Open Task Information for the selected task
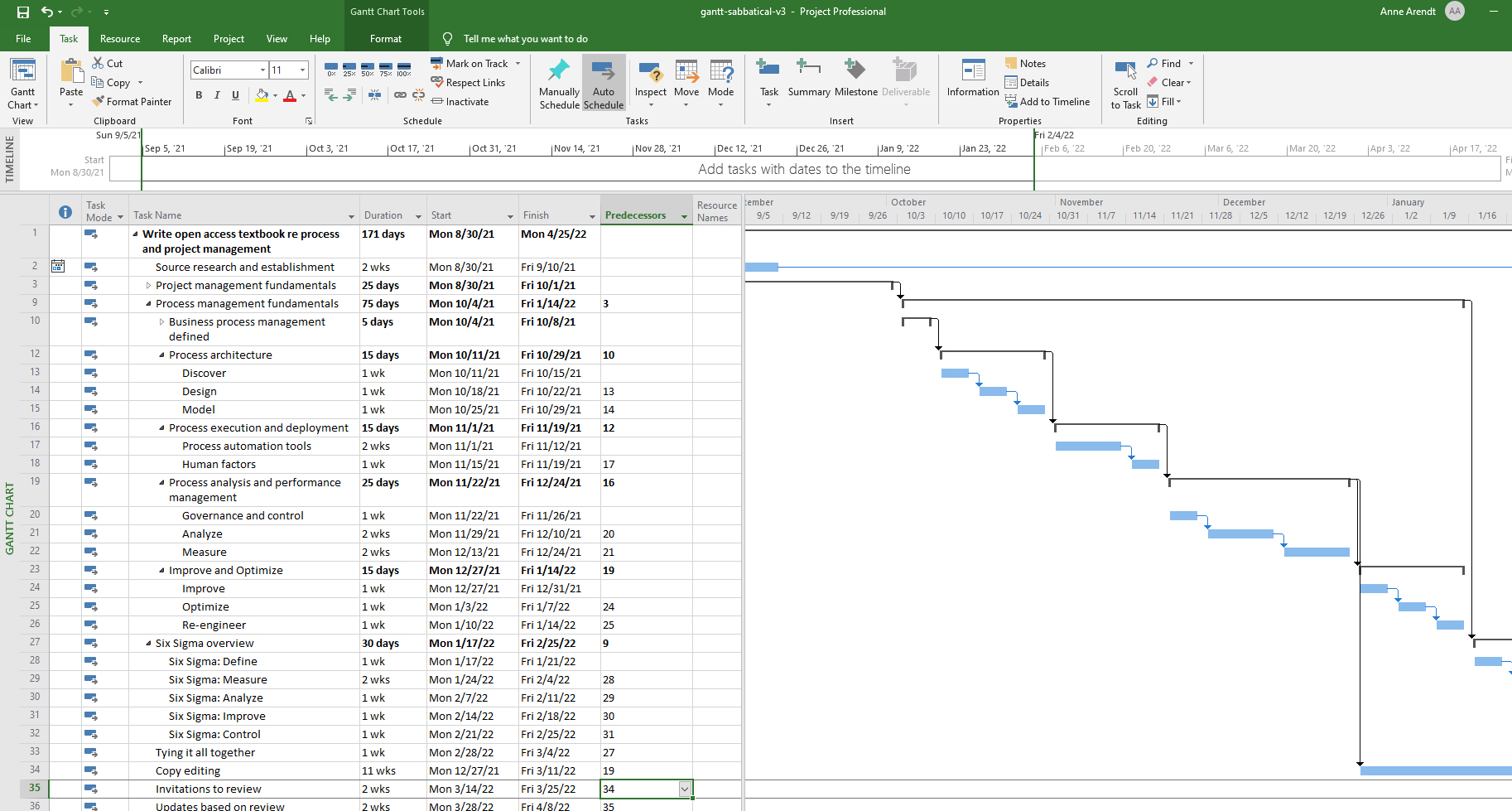 [971, 80]
